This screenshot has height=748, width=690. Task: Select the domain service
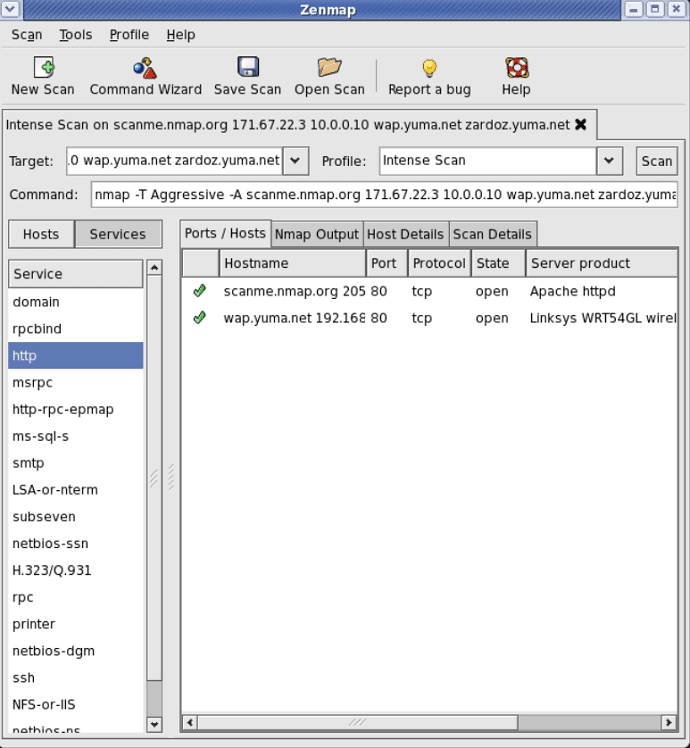point(75,302)
